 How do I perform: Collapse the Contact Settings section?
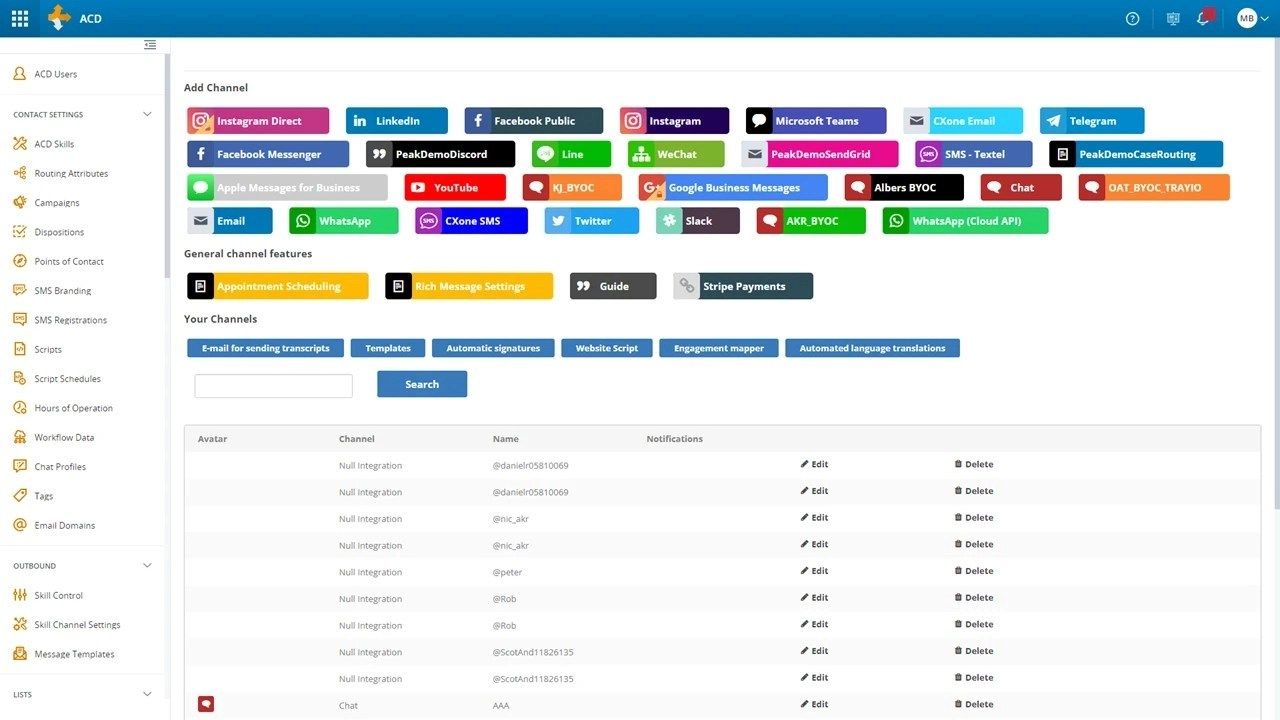click(x=147, y=114)
